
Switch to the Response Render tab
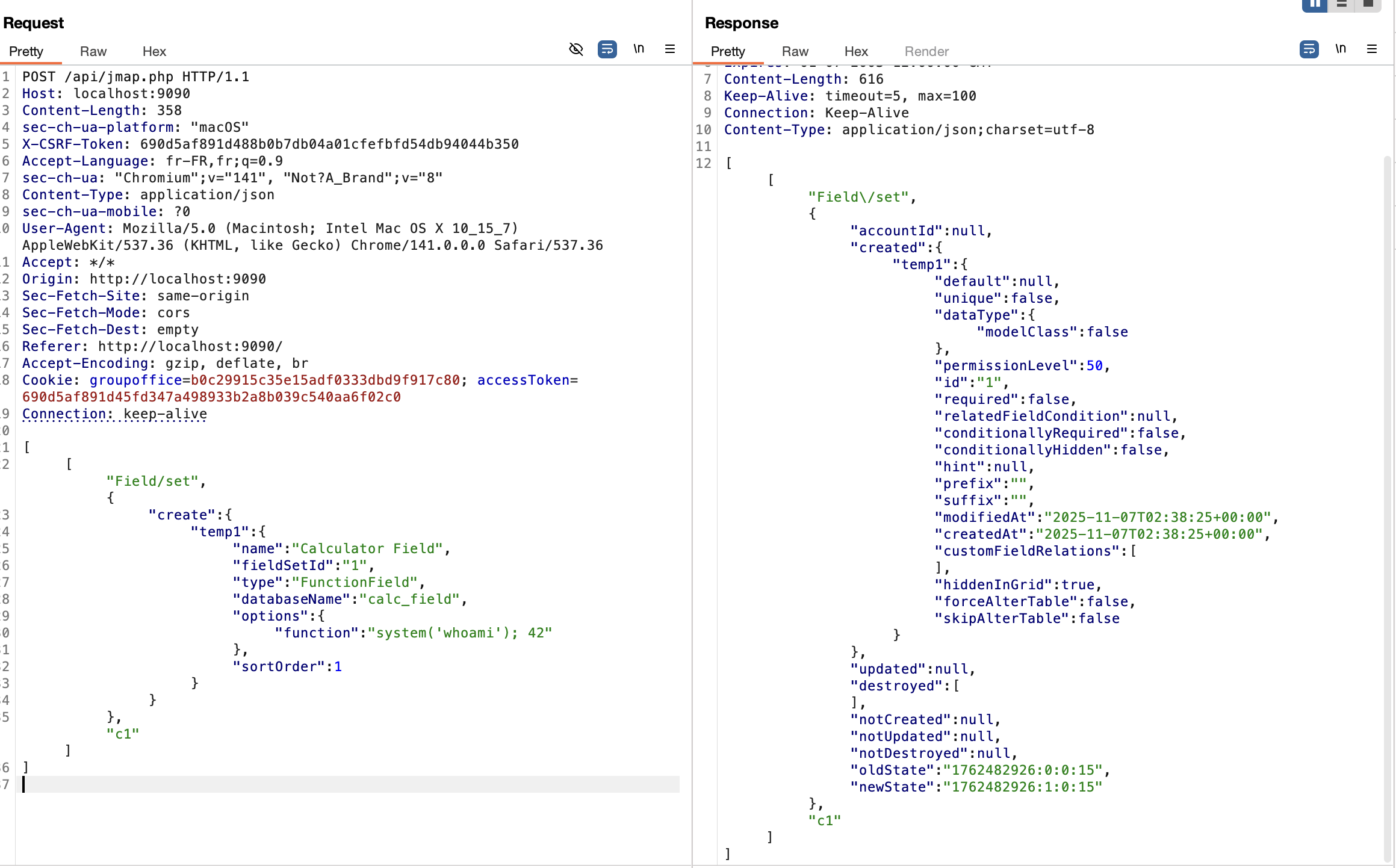tap(926, 52)
